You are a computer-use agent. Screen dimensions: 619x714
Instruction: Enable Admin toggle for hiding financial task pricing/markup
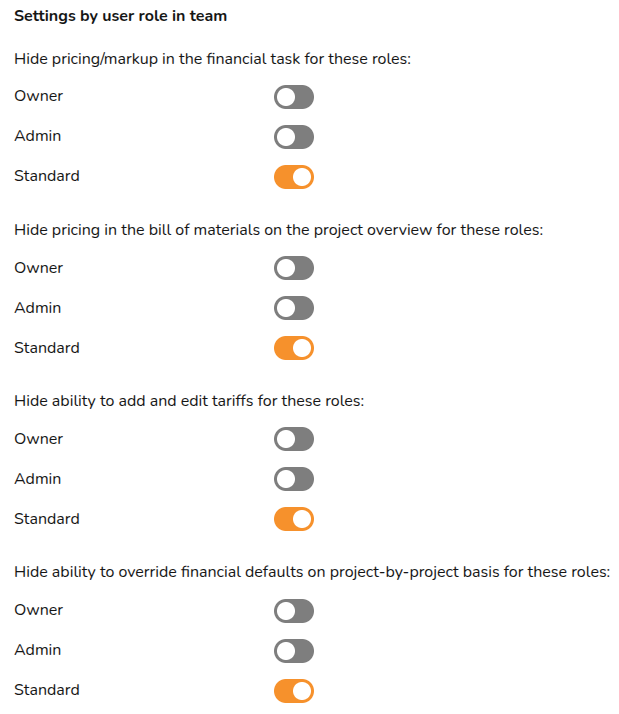click(294, 137)
